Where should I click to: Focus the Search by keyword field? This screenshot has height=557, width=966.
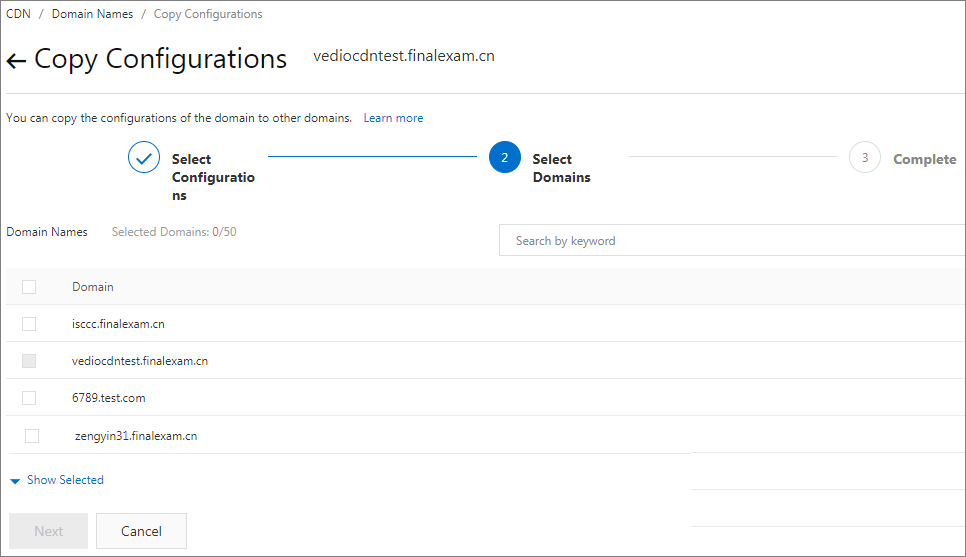tap(732, 240)
